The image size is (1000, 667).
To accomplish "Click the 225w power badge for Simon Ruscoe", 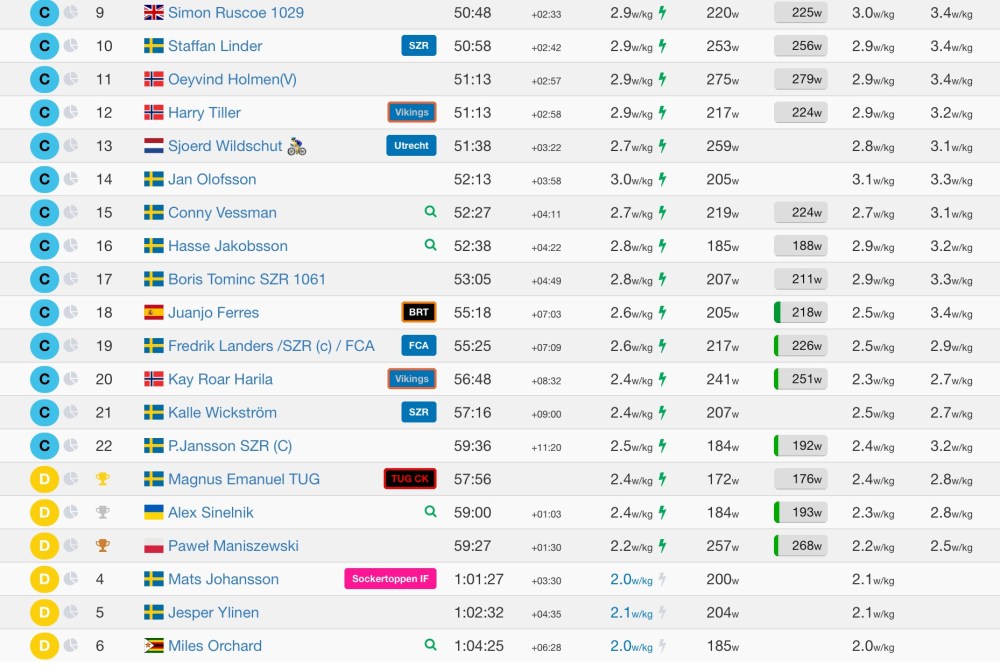I will click(801, 13).
